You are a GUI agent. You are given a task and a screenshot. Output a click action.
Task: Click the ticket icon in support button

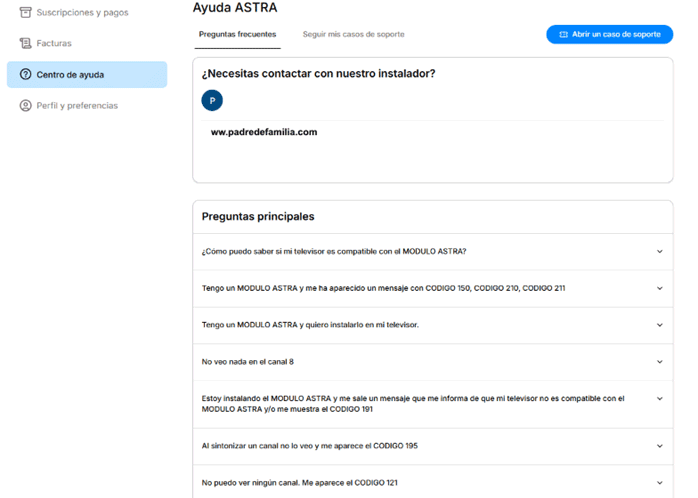pos(564,35)
